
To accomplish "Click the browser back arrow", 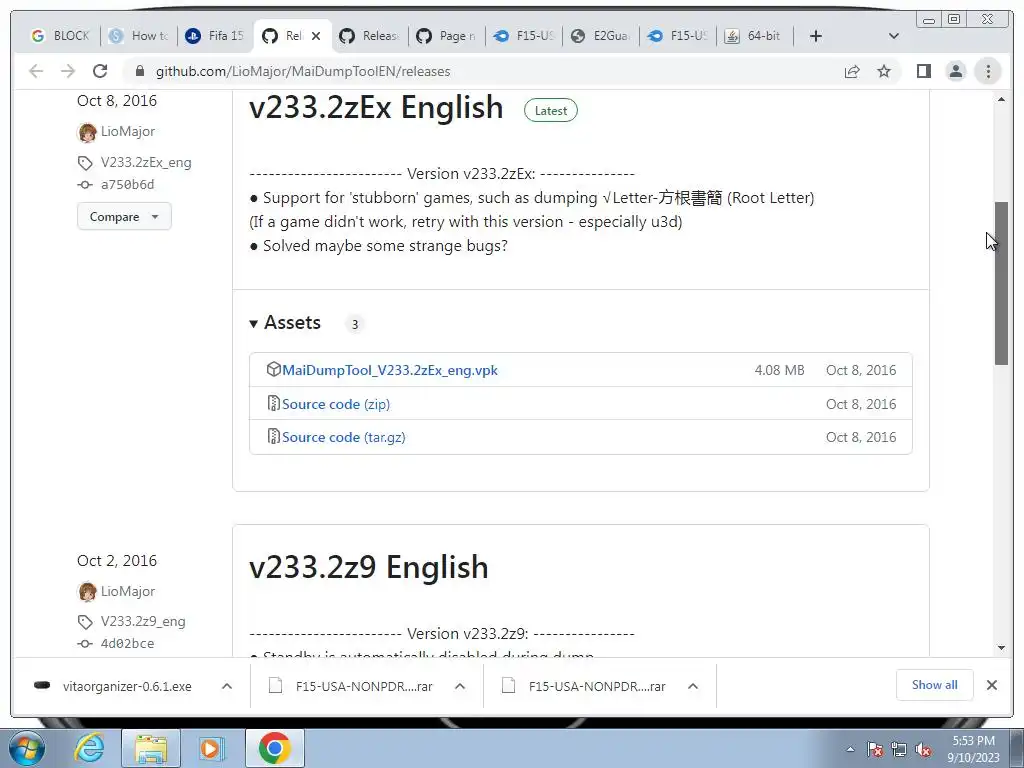I will (x=36, y=71).
